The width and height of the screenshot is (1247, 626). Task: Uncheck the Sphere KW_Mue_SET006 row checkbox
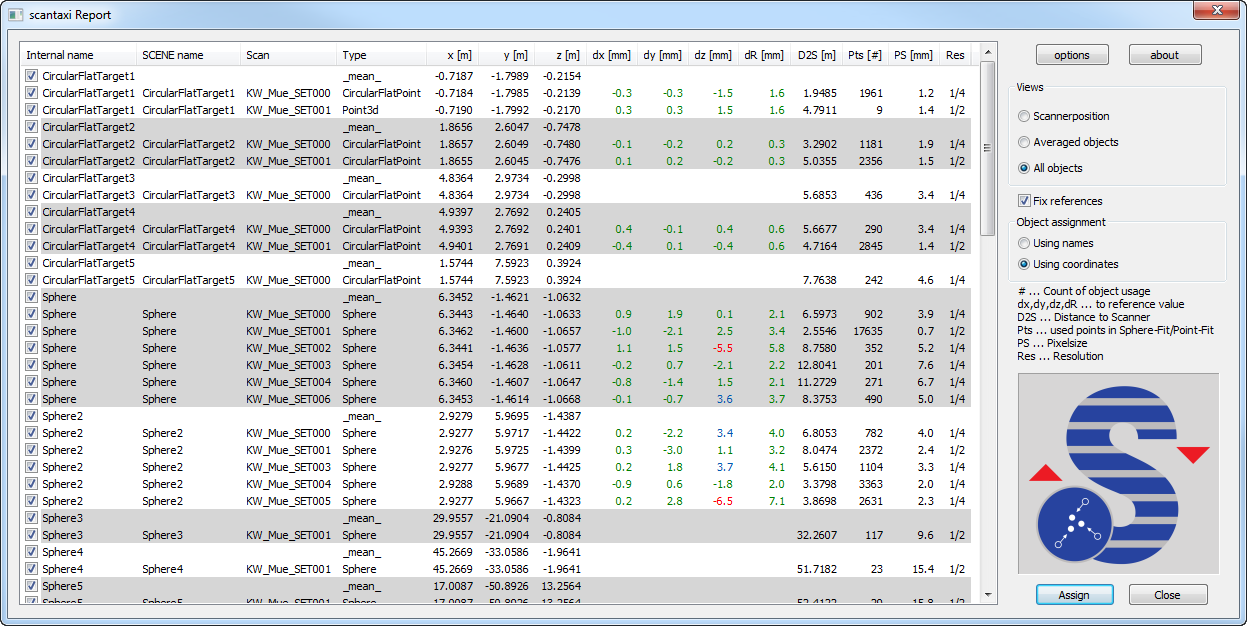tap(32, 399)
